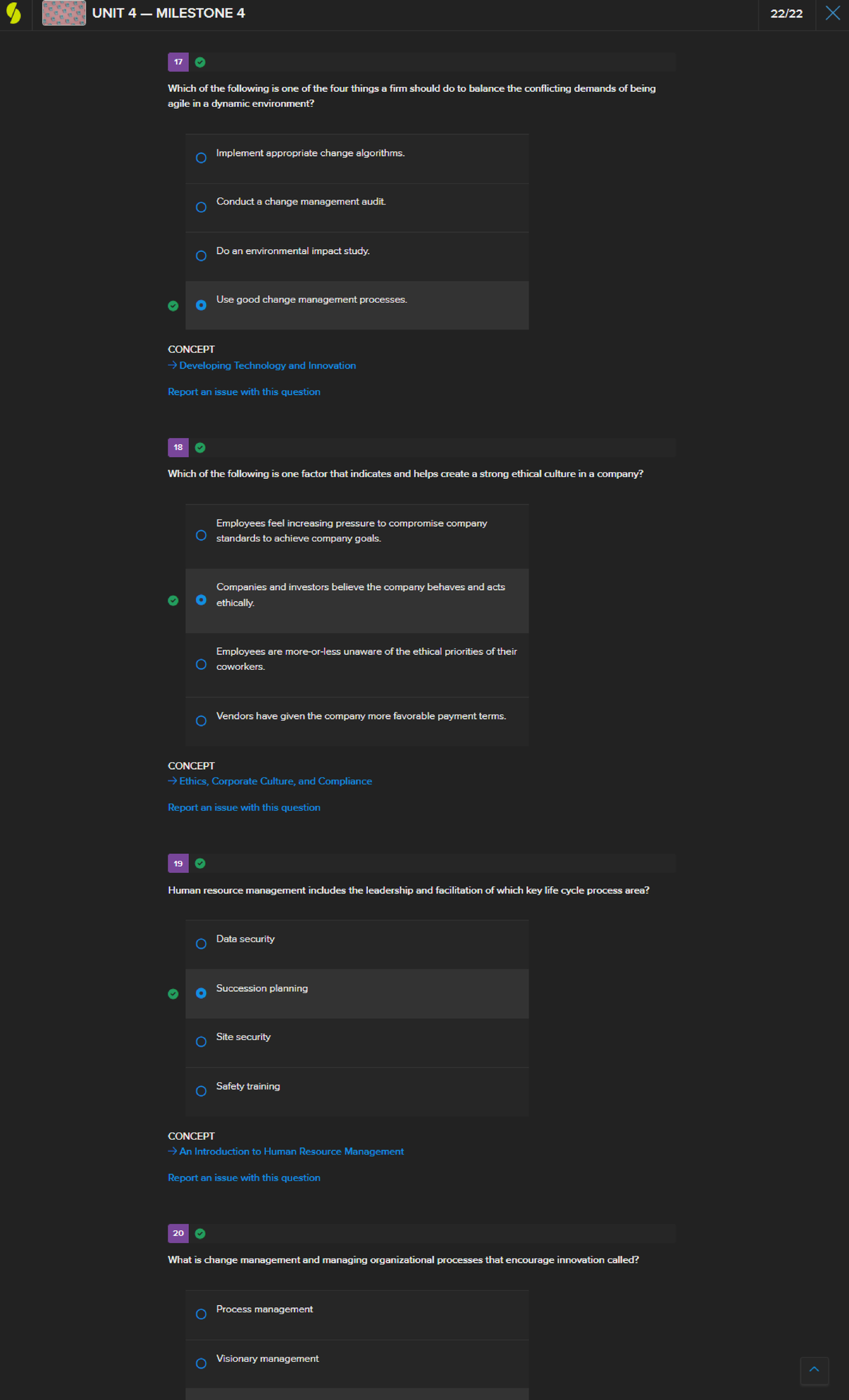This screenshot has width=849, height=1400.
Task: Click the 22/22 score counter
Action: pos(786,13)
